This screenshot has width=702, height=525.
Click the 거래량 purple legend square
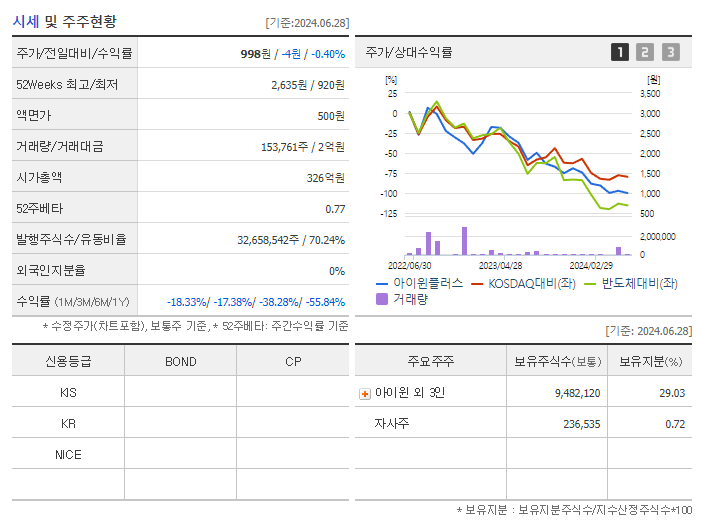(382, 299)
